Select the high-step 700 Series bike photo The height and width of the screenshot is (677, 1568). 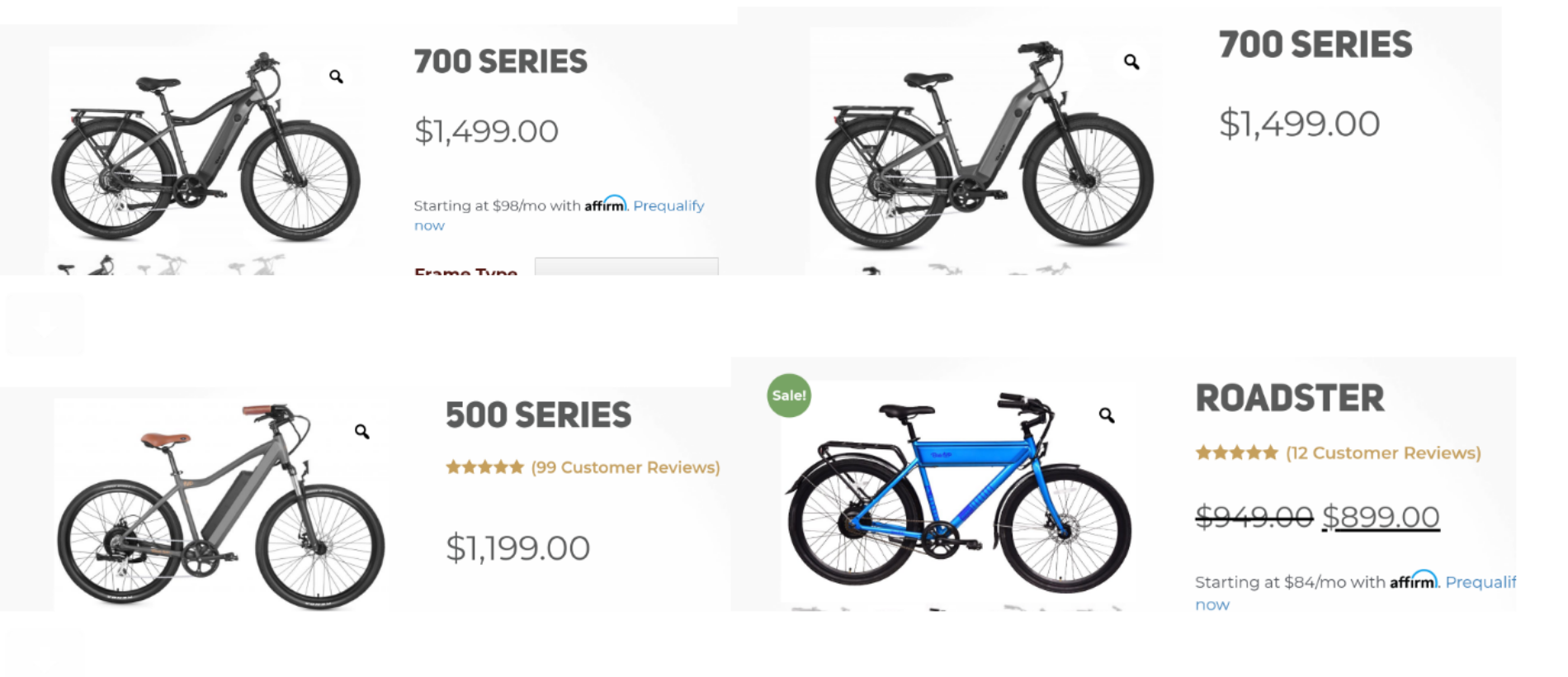(x=205, y=147)
